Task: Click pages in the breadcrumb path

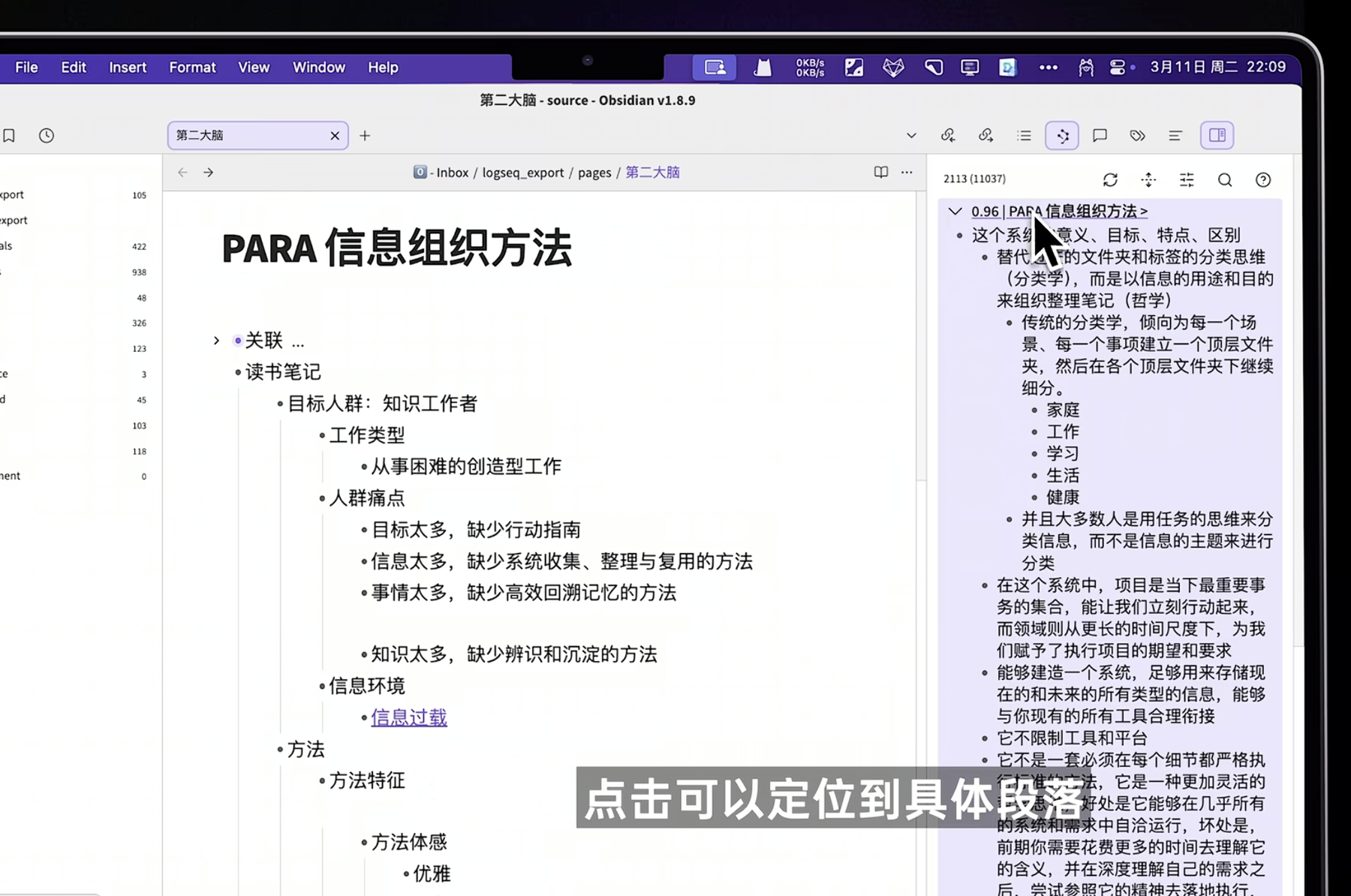Action: [x=594, y=172]
